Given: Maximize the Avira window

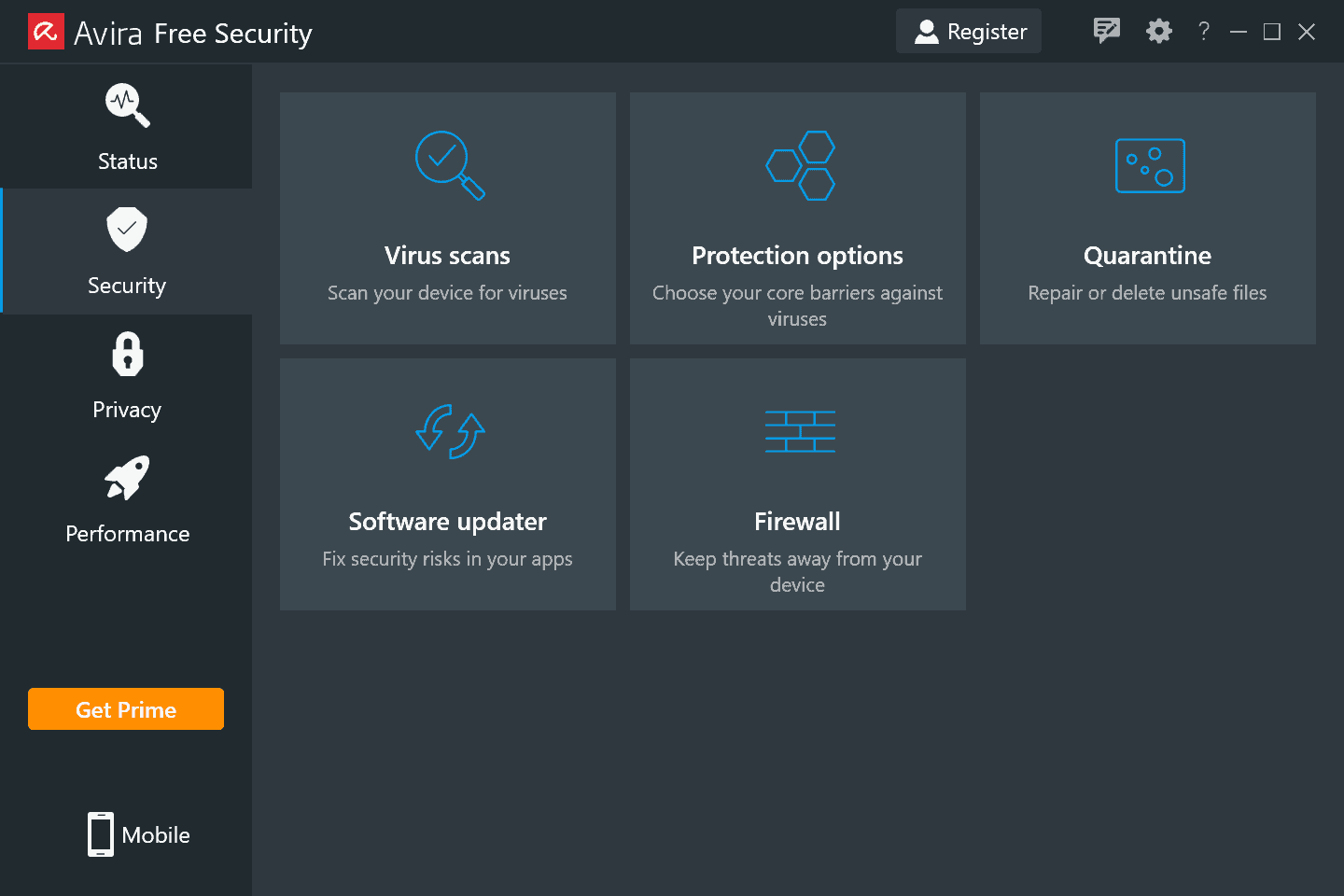Looking at the screenshot, I should click(x=1271, y=32).
